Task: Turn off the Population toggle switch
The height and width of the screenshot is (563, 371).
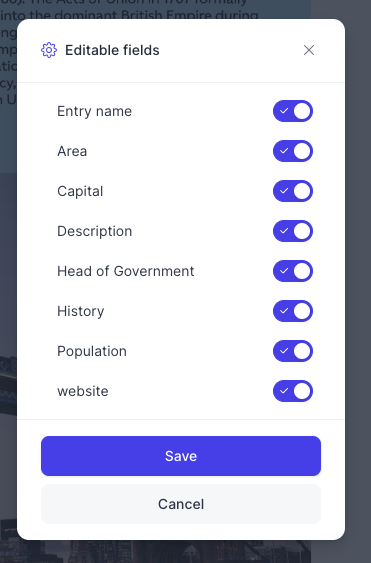Action: 293,351
